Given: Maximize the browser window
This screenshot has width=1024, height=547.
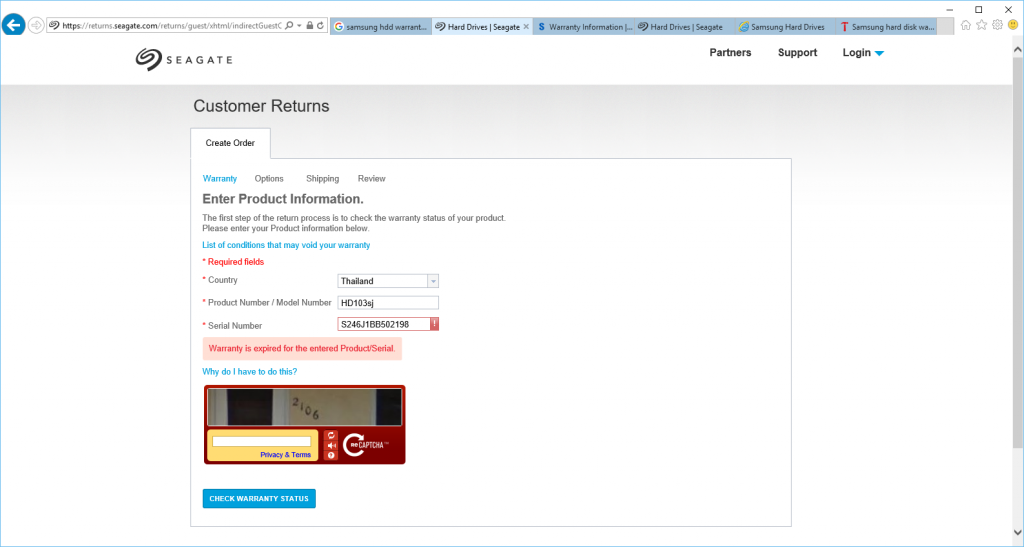Looking at the screenshot, I should pos(978,10).
